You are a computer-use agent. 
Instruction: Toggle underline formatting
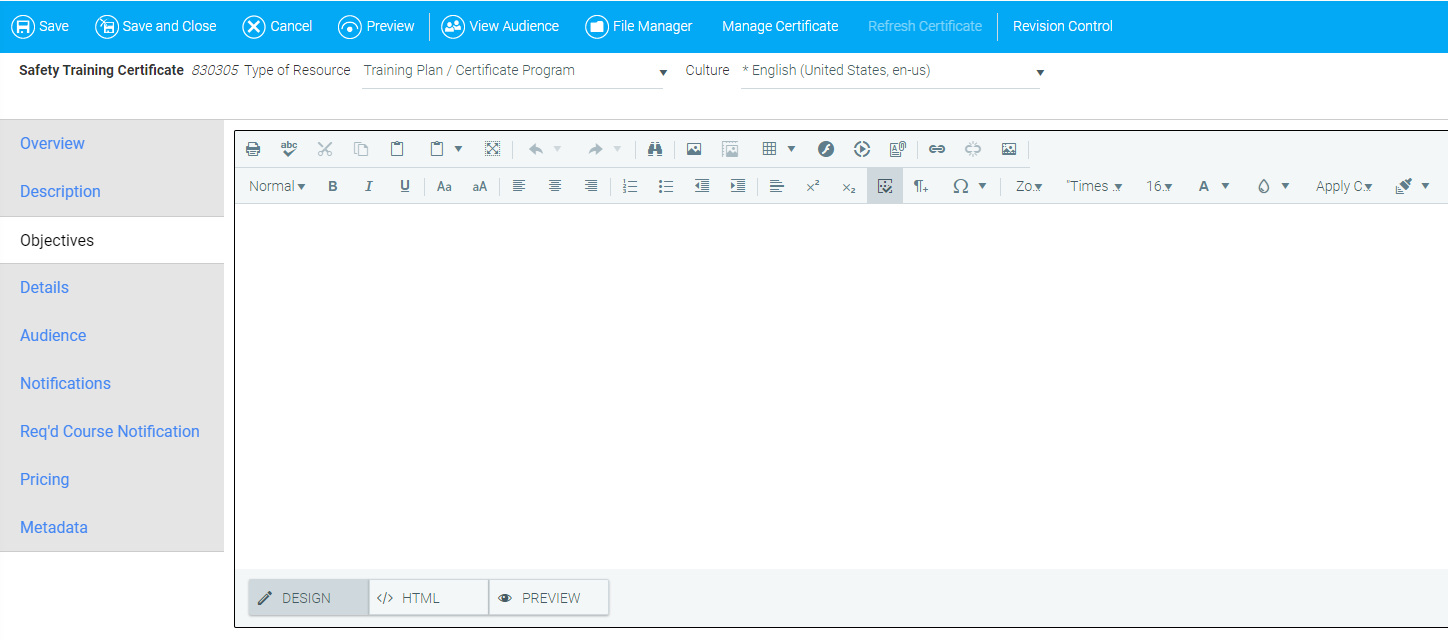pyautogui.click(x=405, y=186)
